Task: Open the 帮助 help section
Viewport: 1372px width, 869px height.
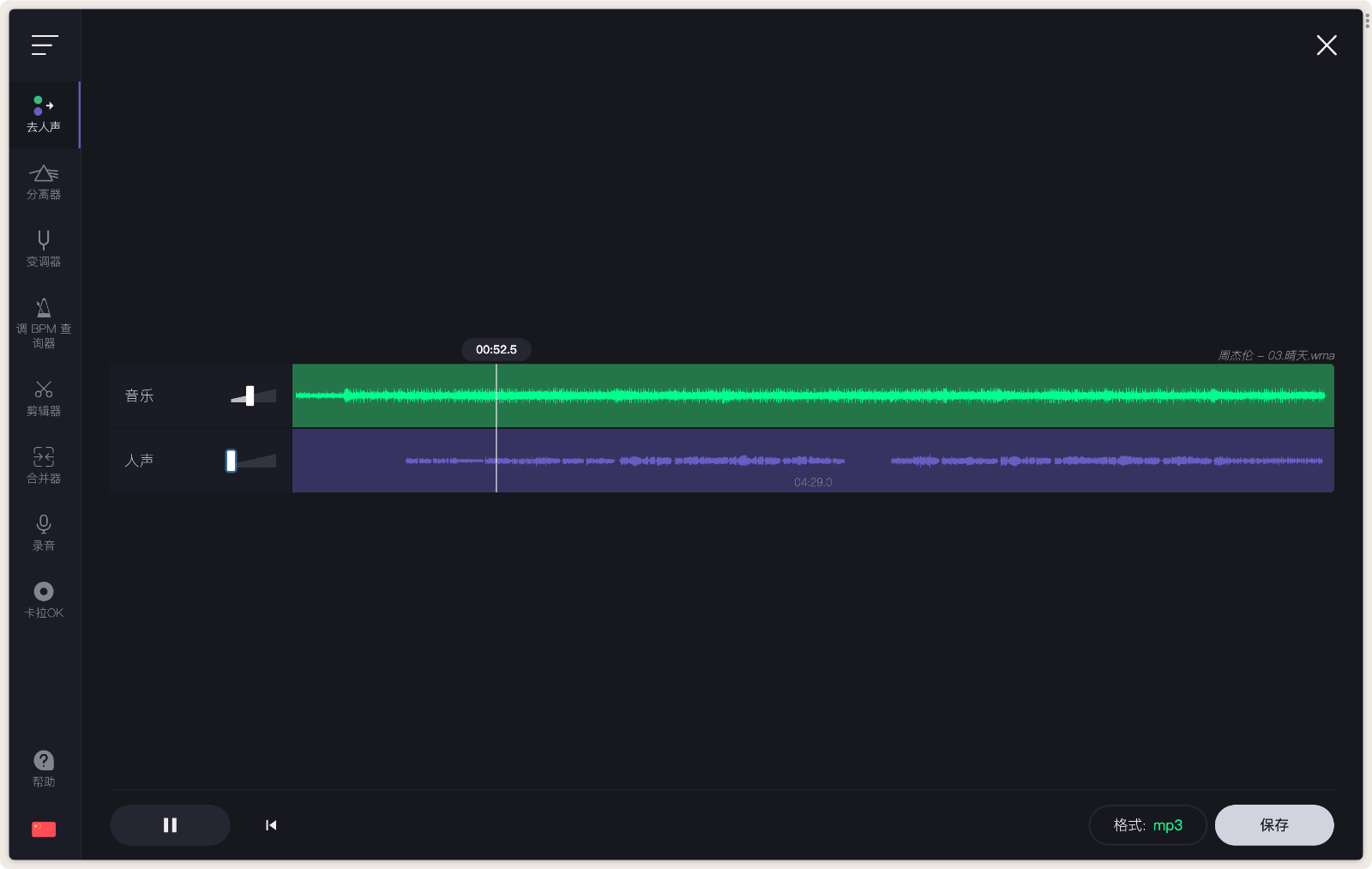Action: (44, 767)
